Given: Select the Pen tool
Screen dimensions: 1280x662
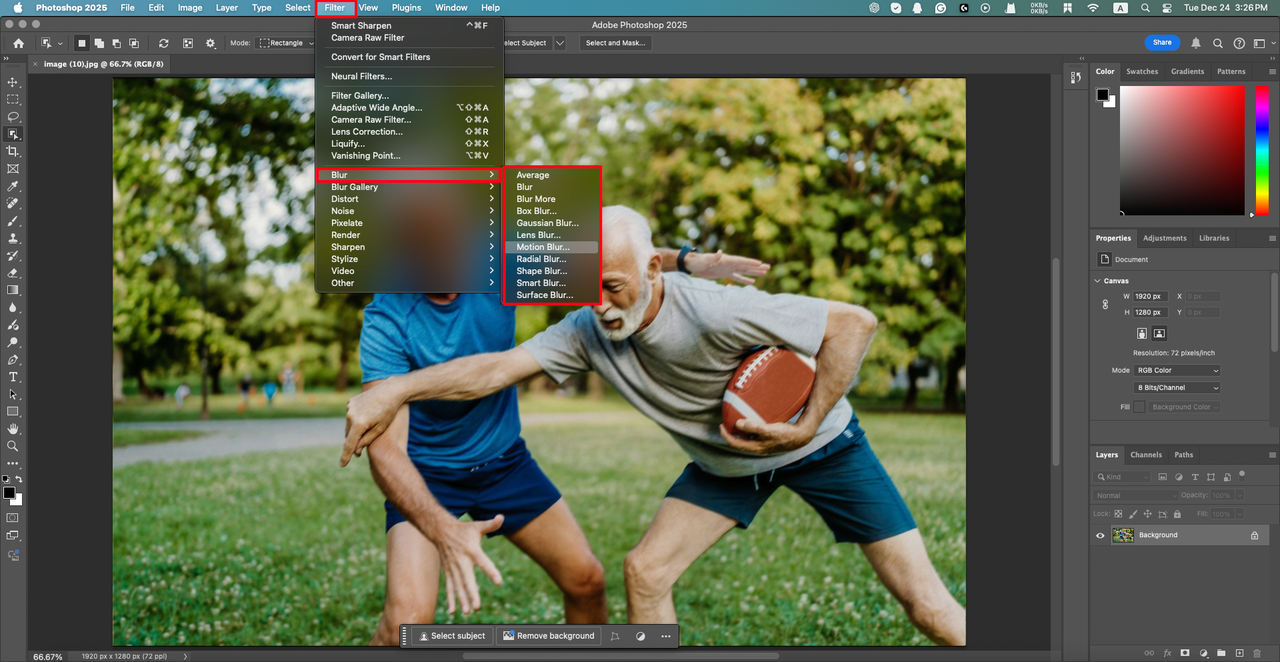Looking at the screenshot, I should point(13,359).
